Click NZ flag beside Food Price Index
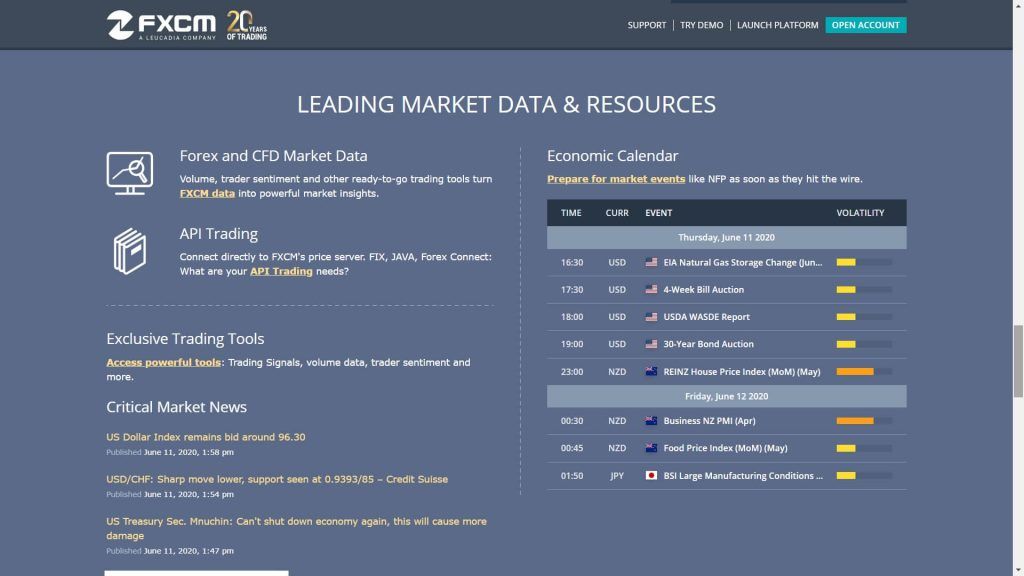1024x576 pixels. 651,448
